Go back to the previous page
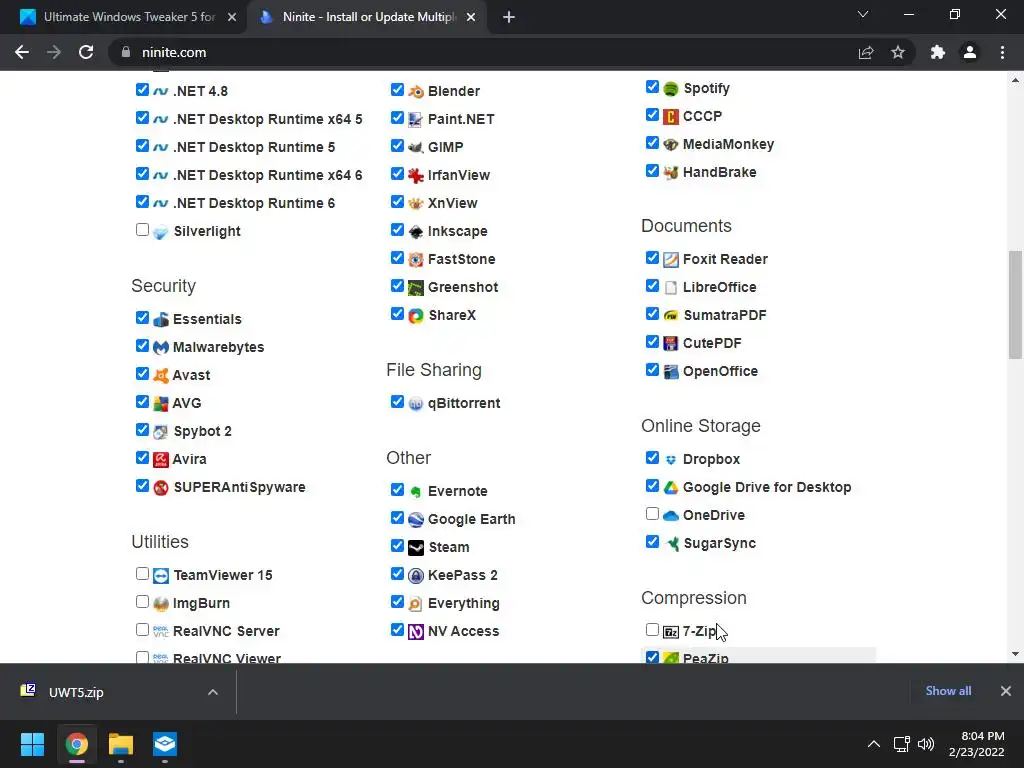 22,52
